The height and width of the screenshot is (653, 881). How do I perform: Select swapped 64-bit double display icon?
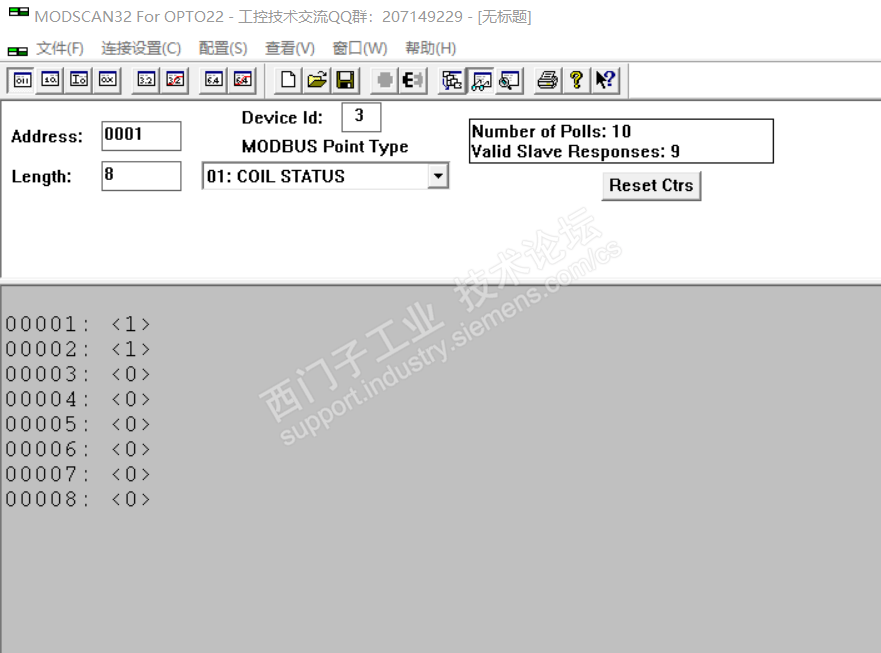click(x=242, y=80)
